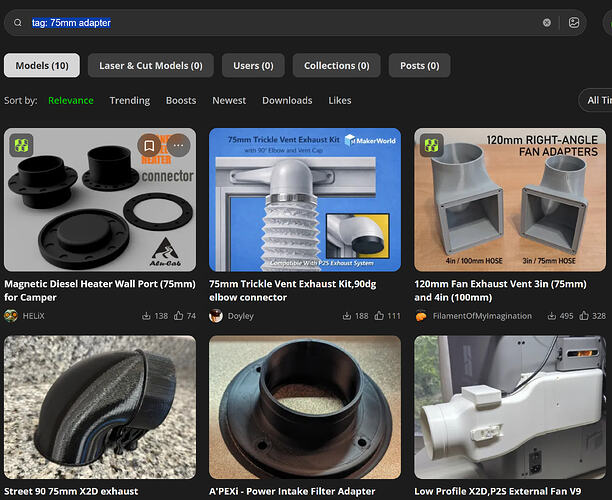612x500 pixels.
Task: Sort results by Relevance
Action: click(x=71, y=101)
